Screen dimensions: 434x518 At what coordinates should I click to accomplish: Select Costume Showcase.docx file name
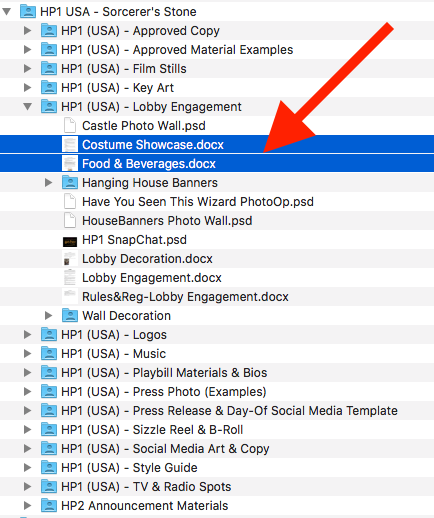click(153, 145)
